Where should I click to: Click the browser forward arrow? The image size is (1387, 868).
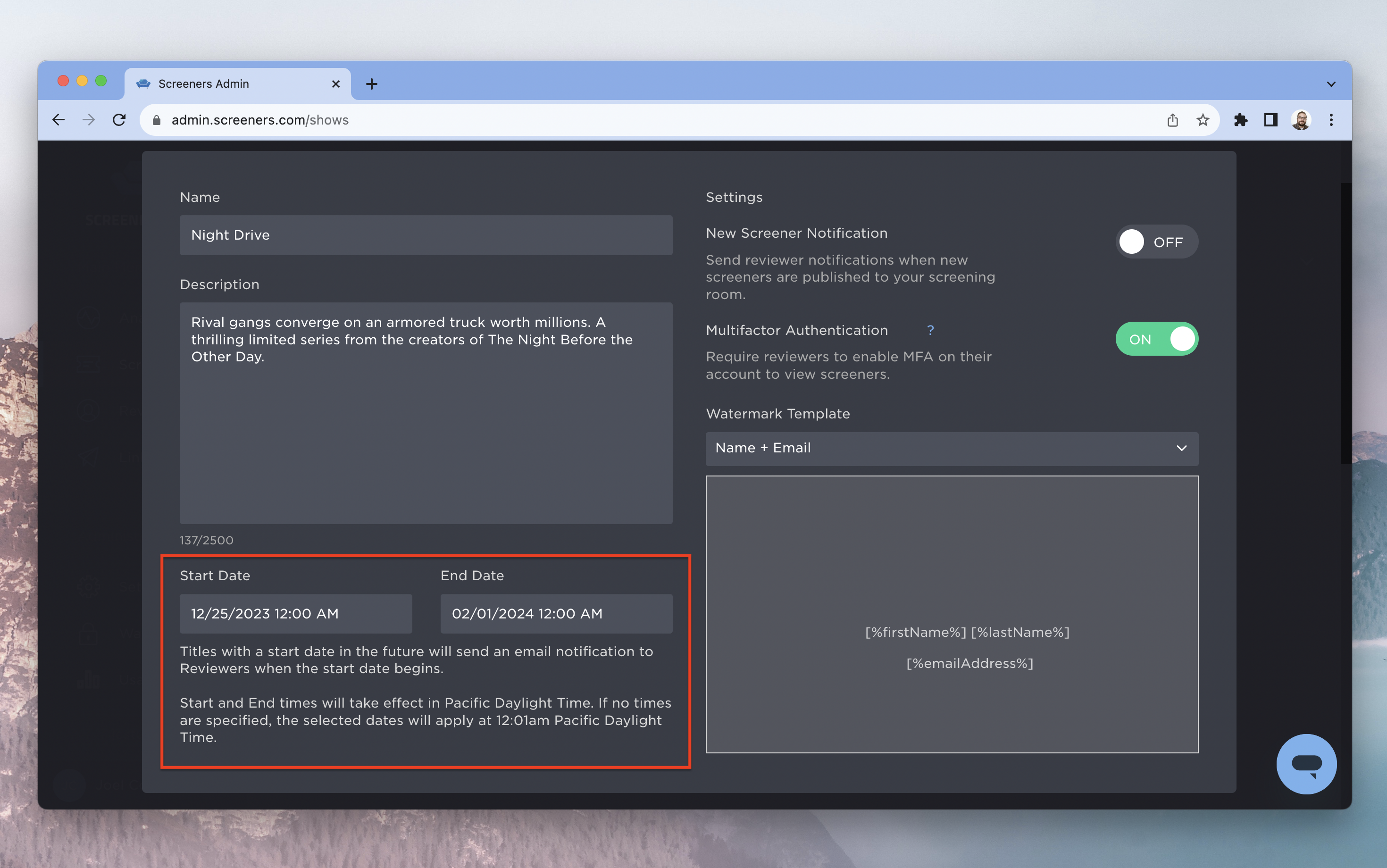click(88, 120)
